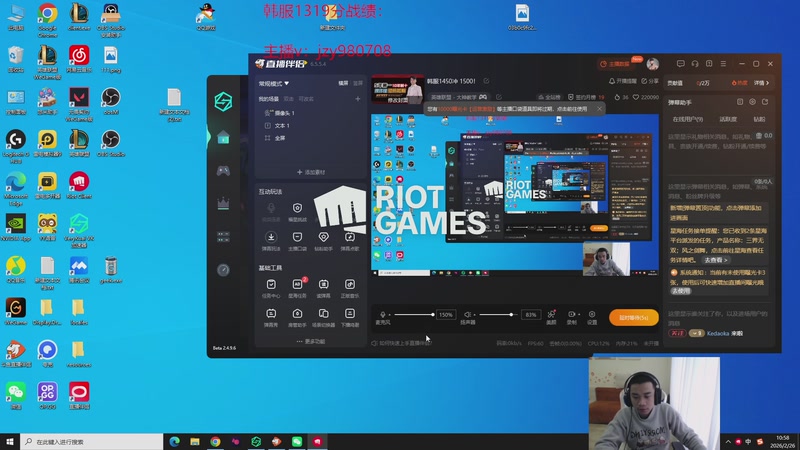Open the 钻粉助手 tool

[x=323, y=241]
